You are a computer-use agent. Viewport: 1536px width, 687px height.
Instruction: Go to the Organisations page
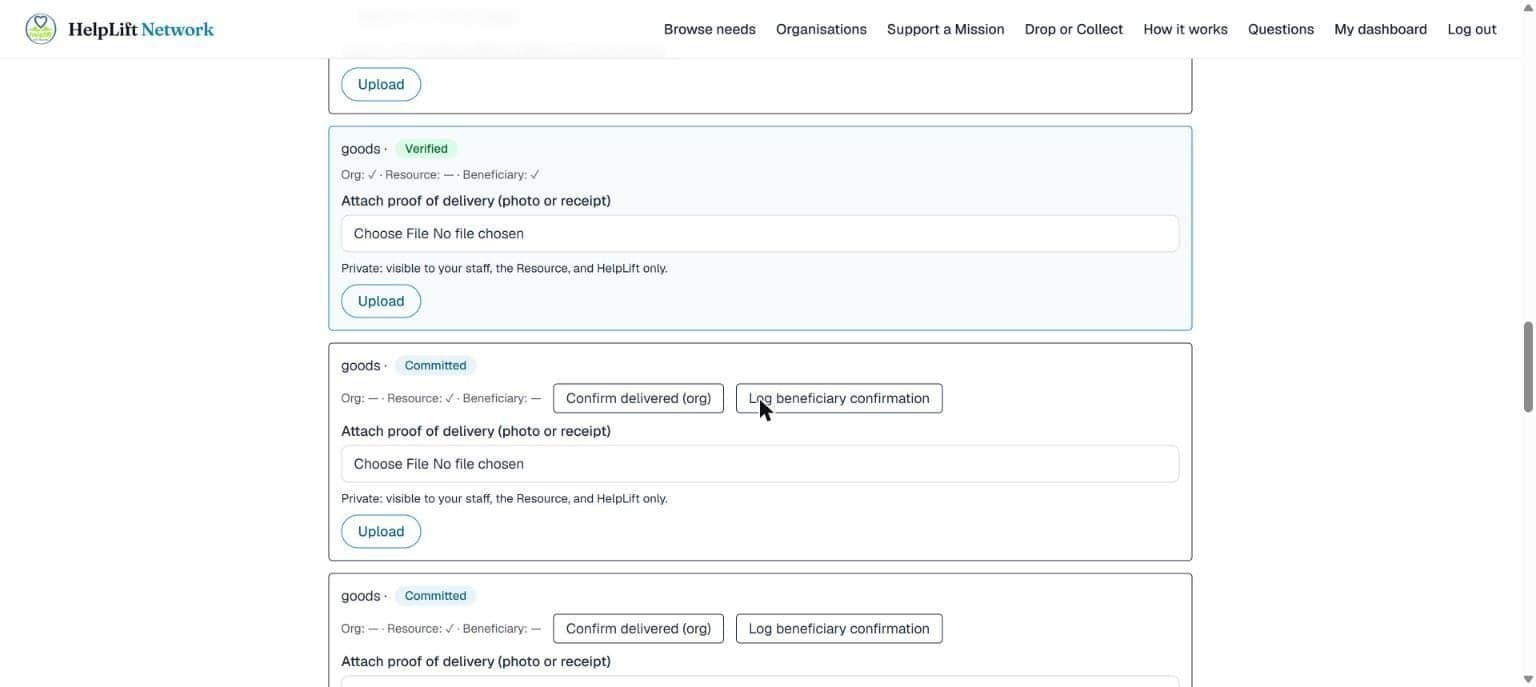coord(821,29)
